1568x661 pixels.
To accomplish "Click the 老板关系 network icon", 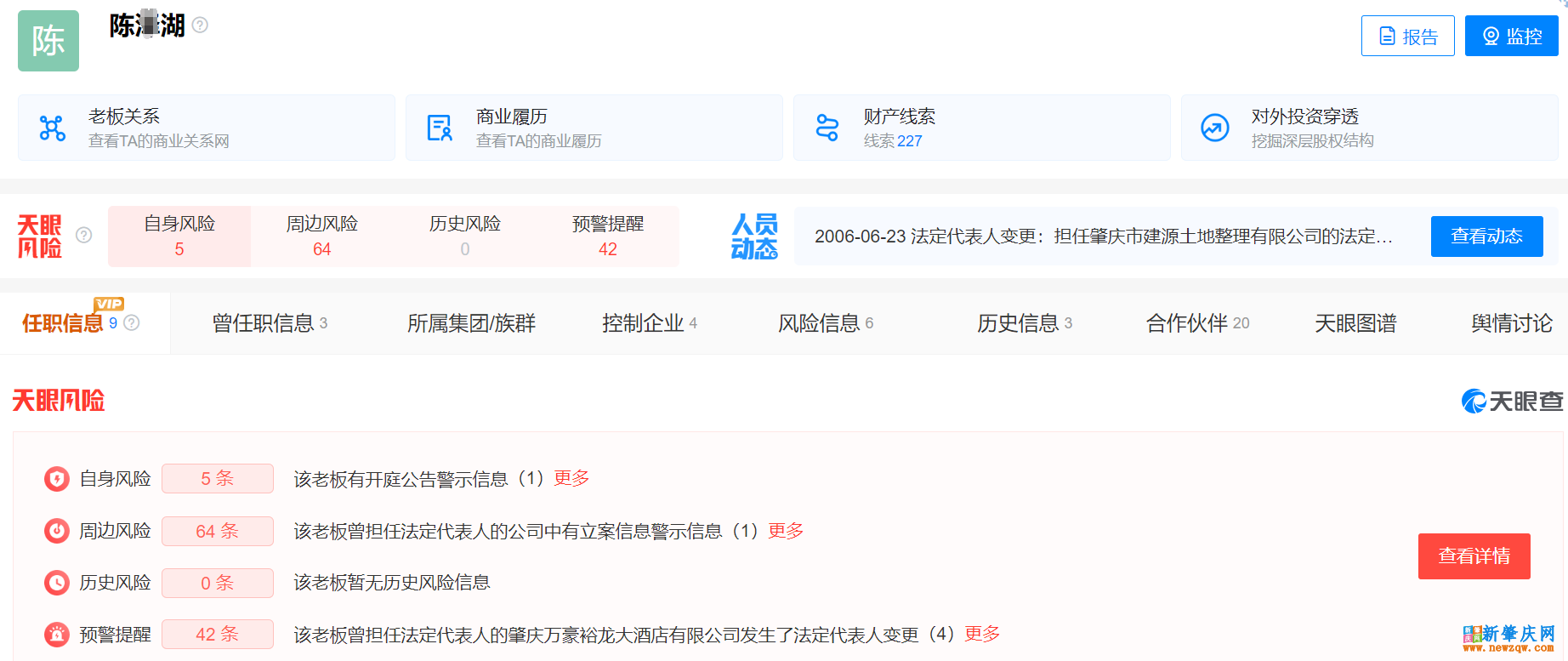I will coord(53,128).
